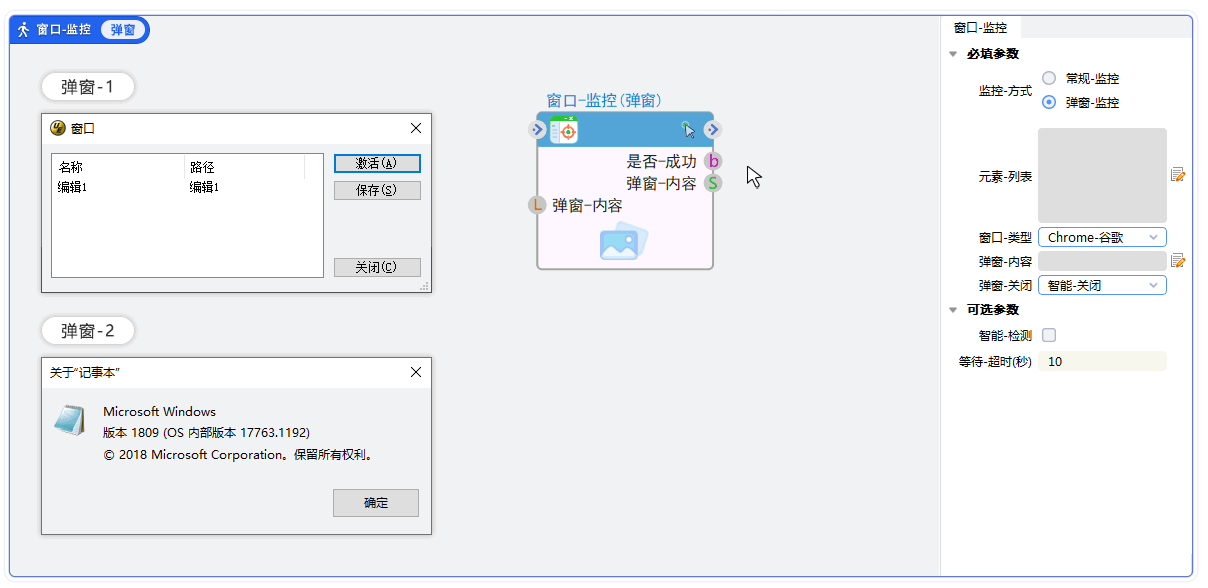
Task: Click the window-monitor target icon on node header
Action: tap(564, 130)
